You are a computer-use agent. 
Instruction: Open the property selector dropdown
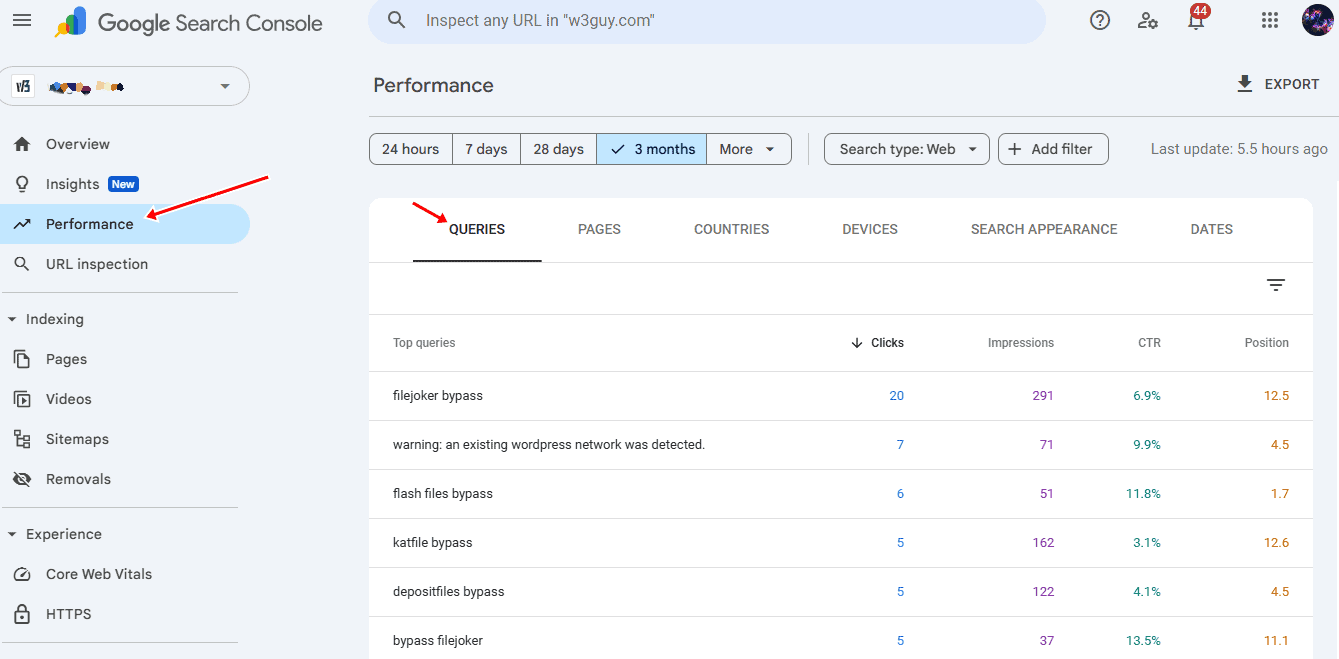click(x=130, y=86)
